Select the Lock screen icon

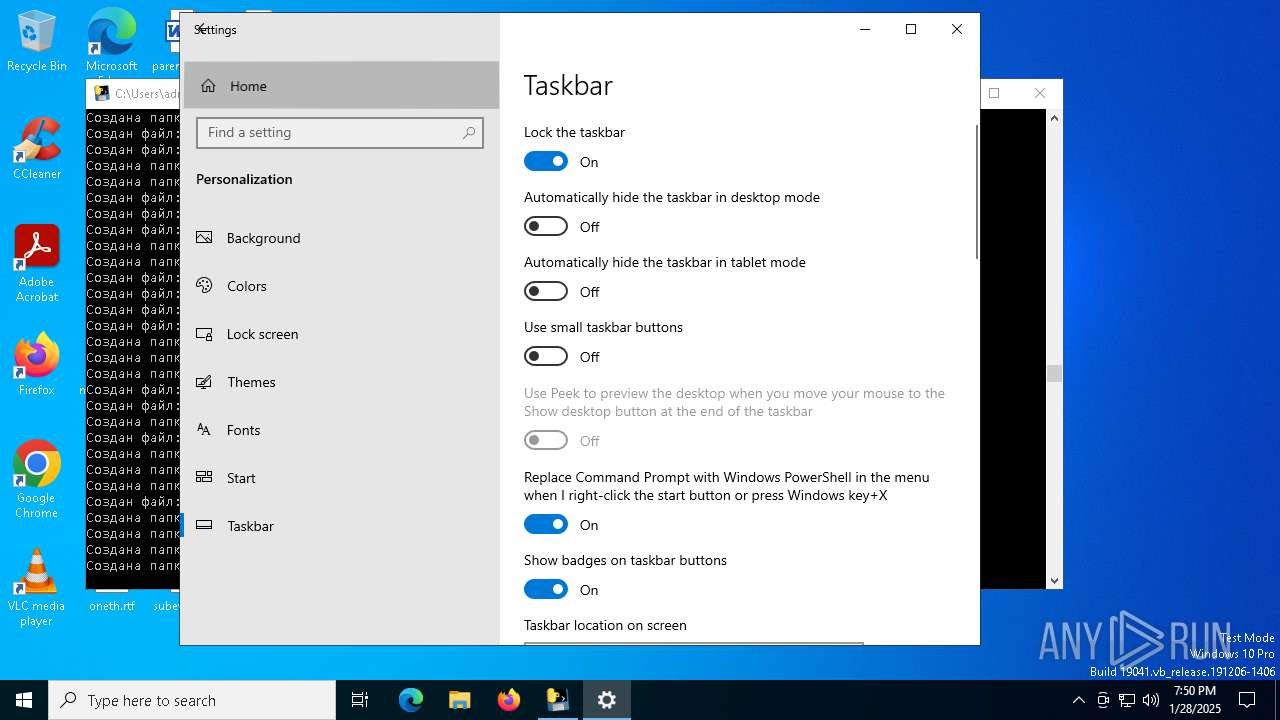point(204,334)
